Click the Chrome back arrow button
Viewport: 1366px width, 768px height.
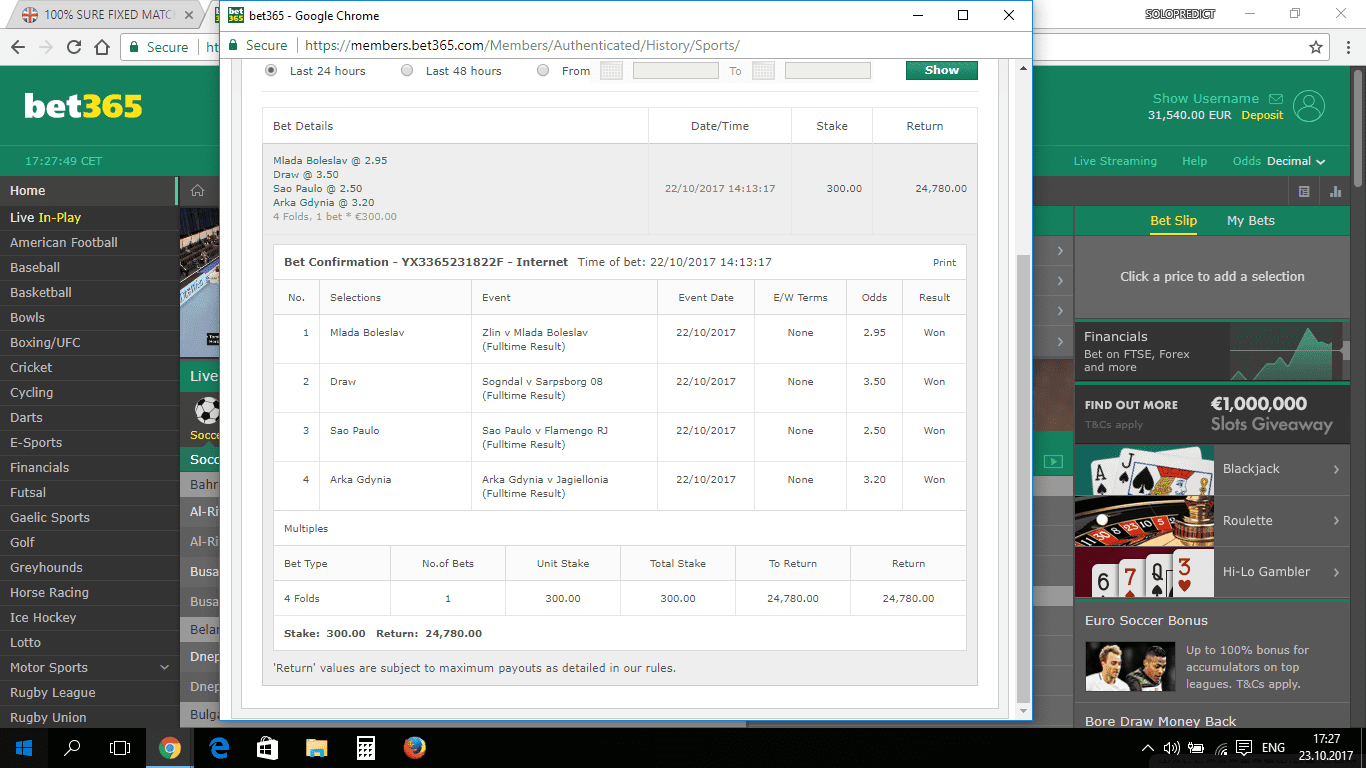17,47
